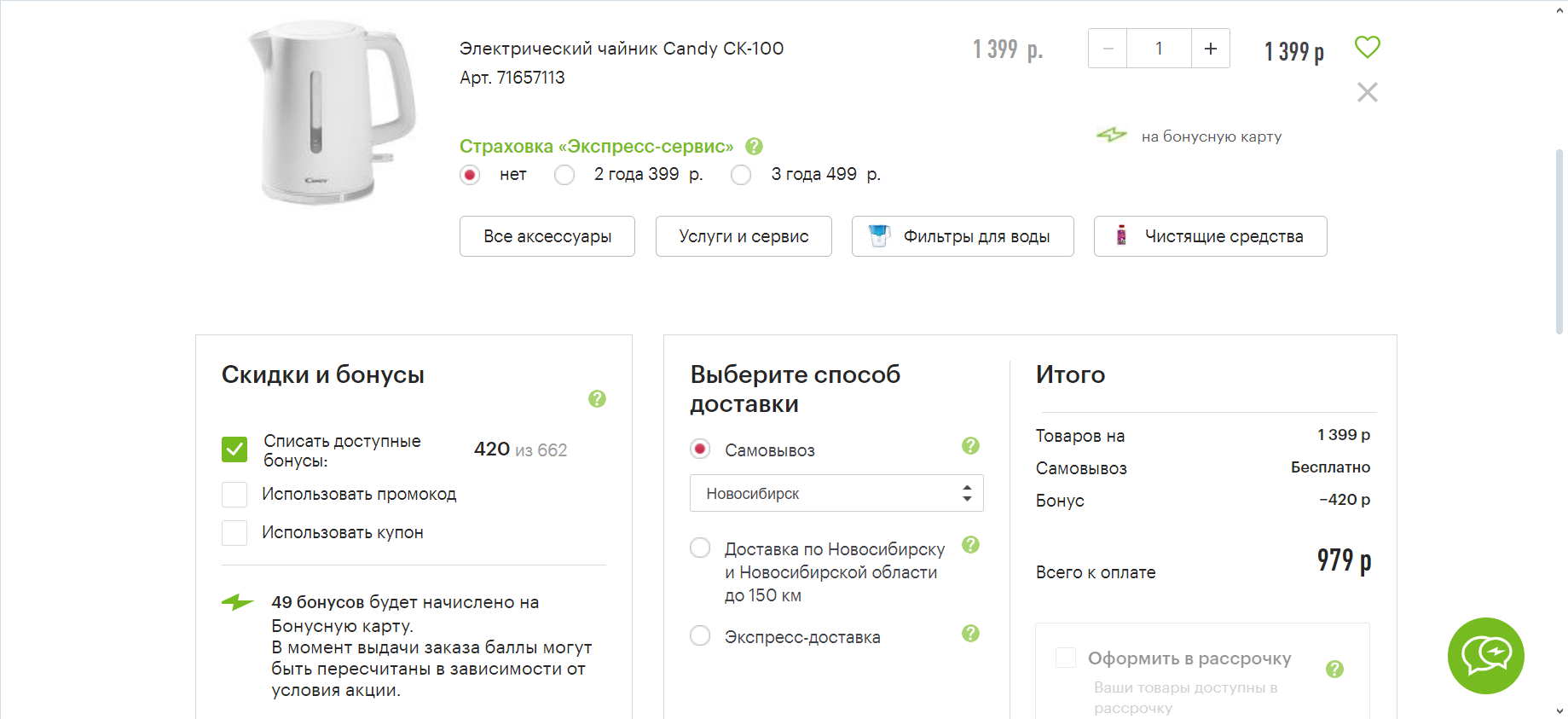Image resolution: width=1568 pixels, height=719 pixels.
Task: Click the green lightning icon by 49 бонусов
Action: [x=238, y=602]
